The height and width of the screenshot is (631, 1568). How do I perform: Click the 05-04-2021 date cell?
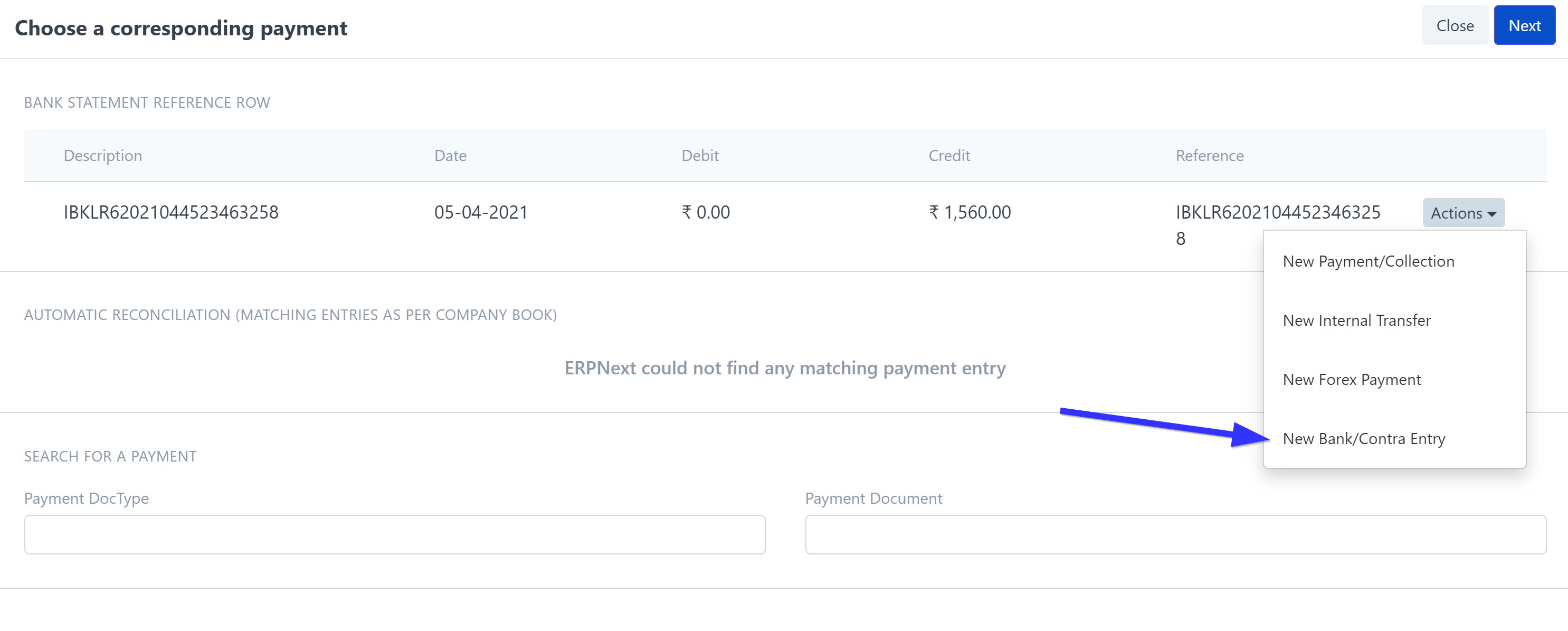(x=481, y=212)
